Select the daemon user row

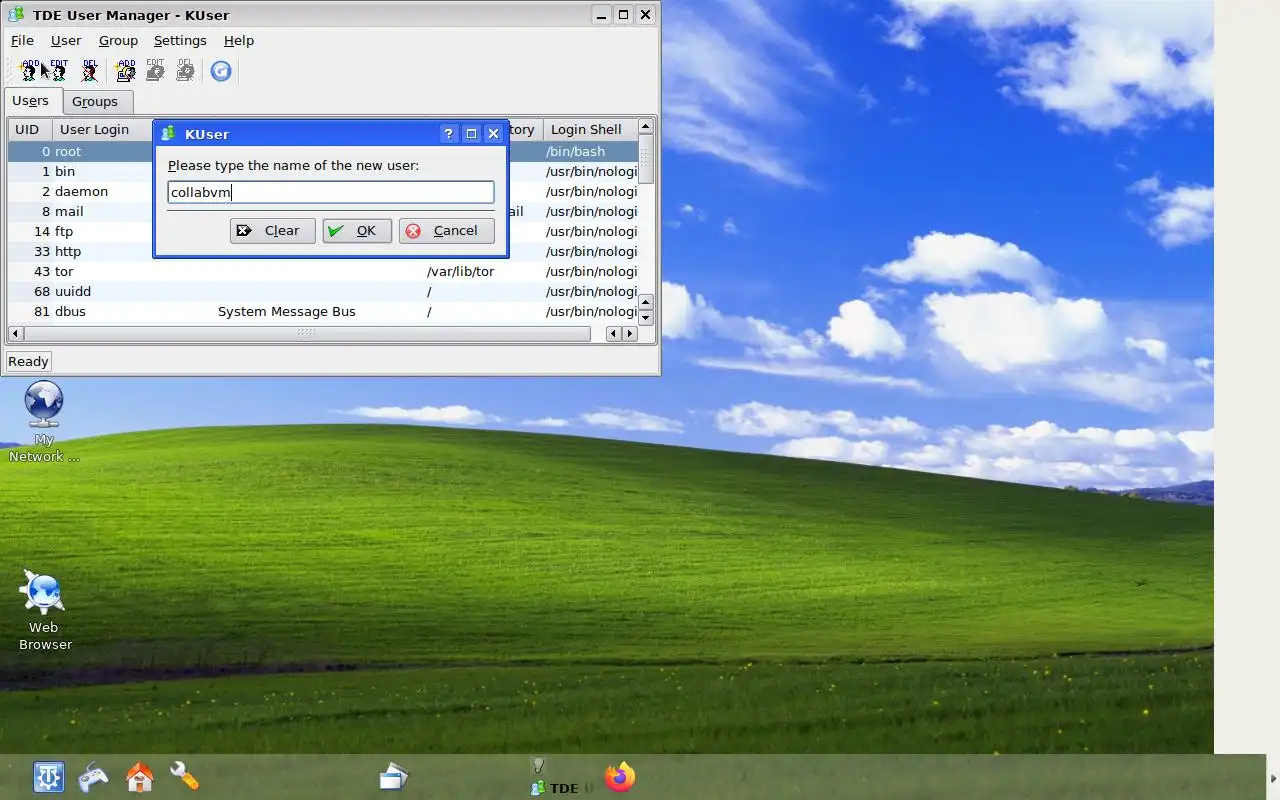[323, 191]
